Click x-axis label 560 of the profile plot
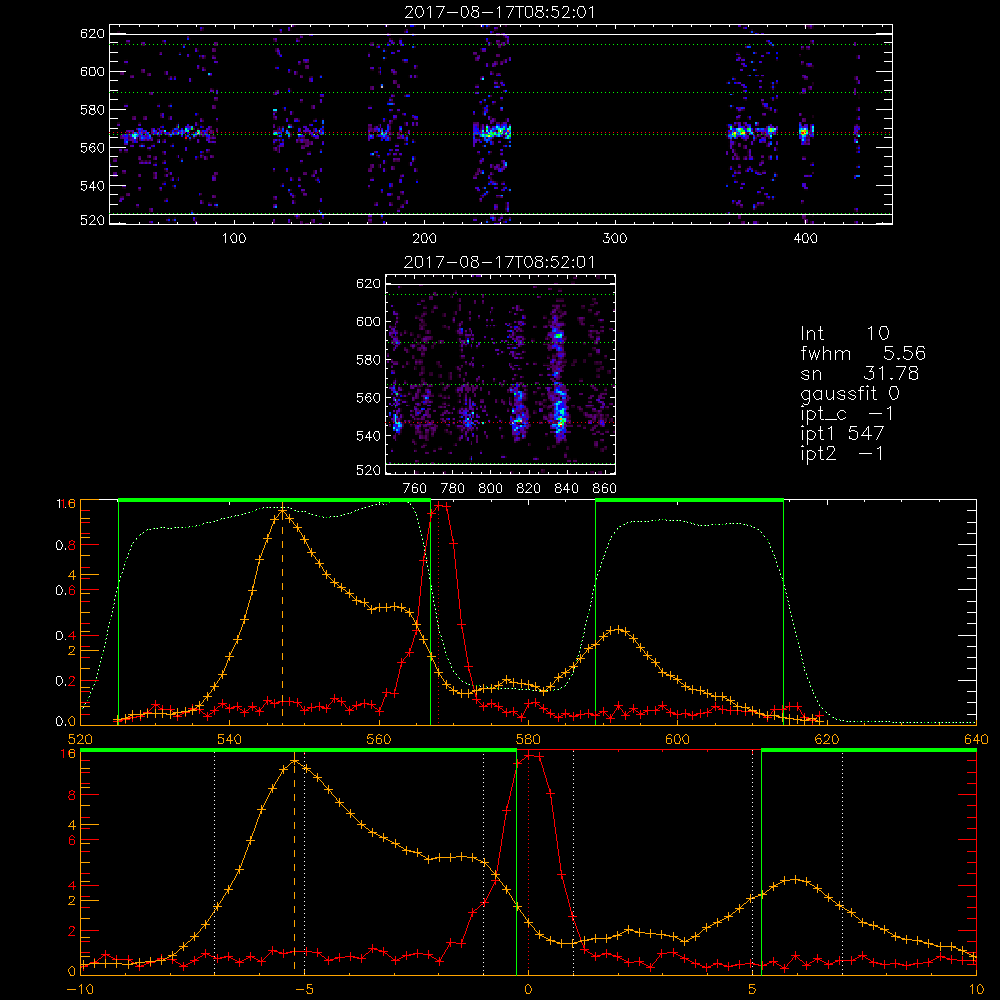 click(x=379, y=739)
